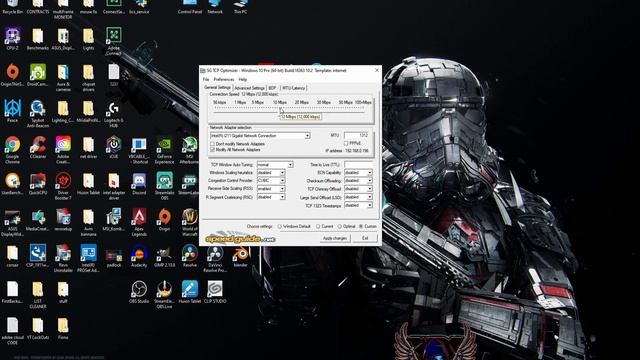The image size is (640, 360).
Task: Launch the Spybot Anti-Beacon shortcut
Action: pyautogui.click(x=38, y=114)
